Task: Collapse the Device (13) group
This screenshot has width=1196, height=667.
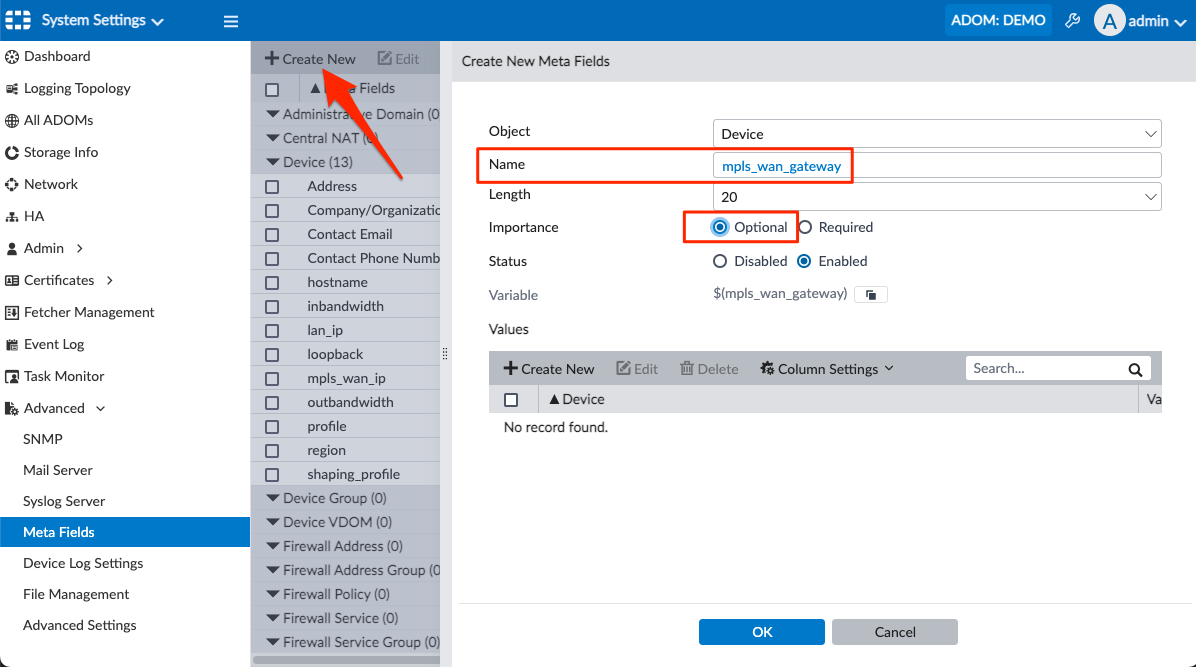Action: point(272,161)
